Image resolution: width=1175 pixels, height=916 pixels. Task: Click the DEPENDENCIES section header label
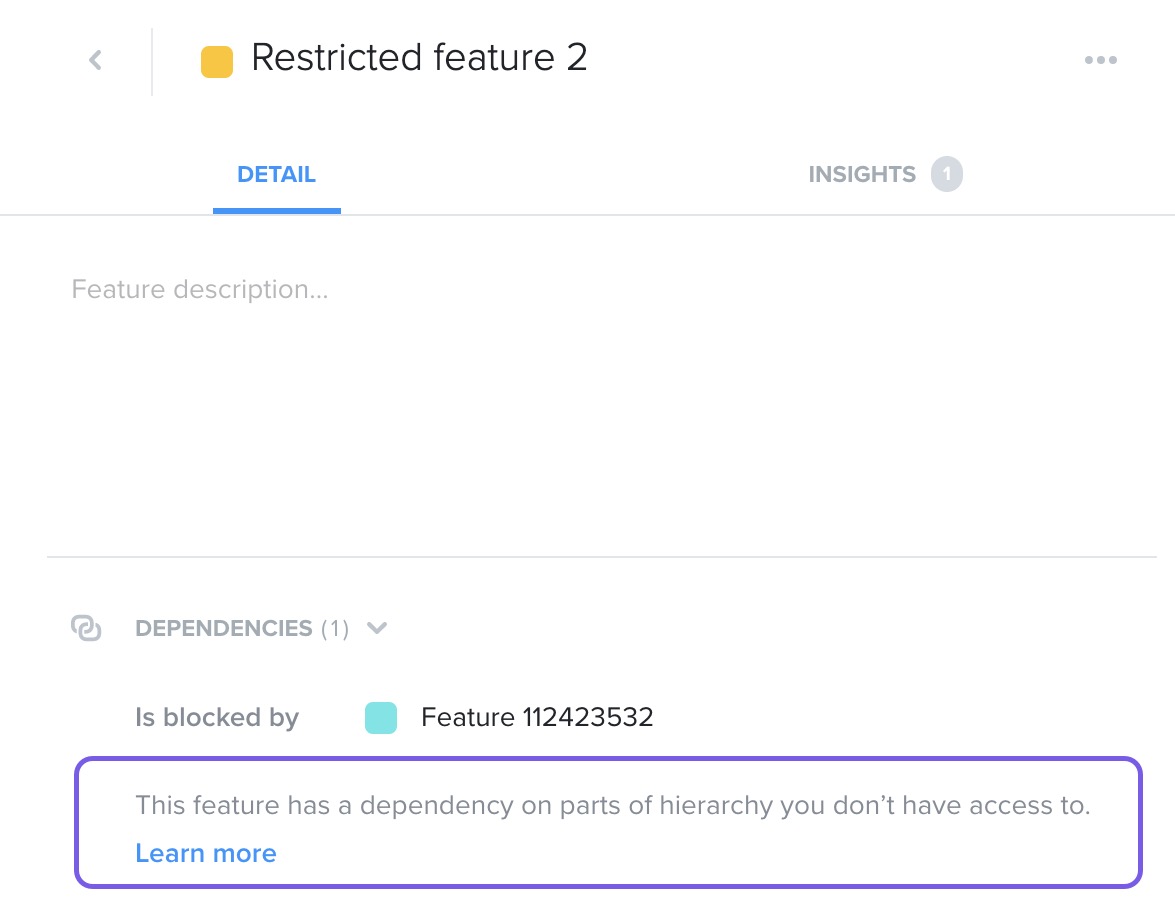[x=223, y=628]
